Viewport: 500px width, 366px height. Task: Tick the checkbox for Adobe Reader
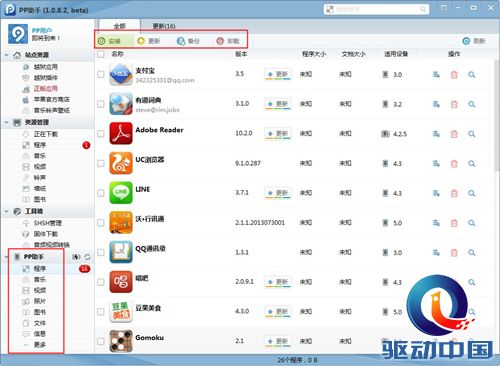101,134
